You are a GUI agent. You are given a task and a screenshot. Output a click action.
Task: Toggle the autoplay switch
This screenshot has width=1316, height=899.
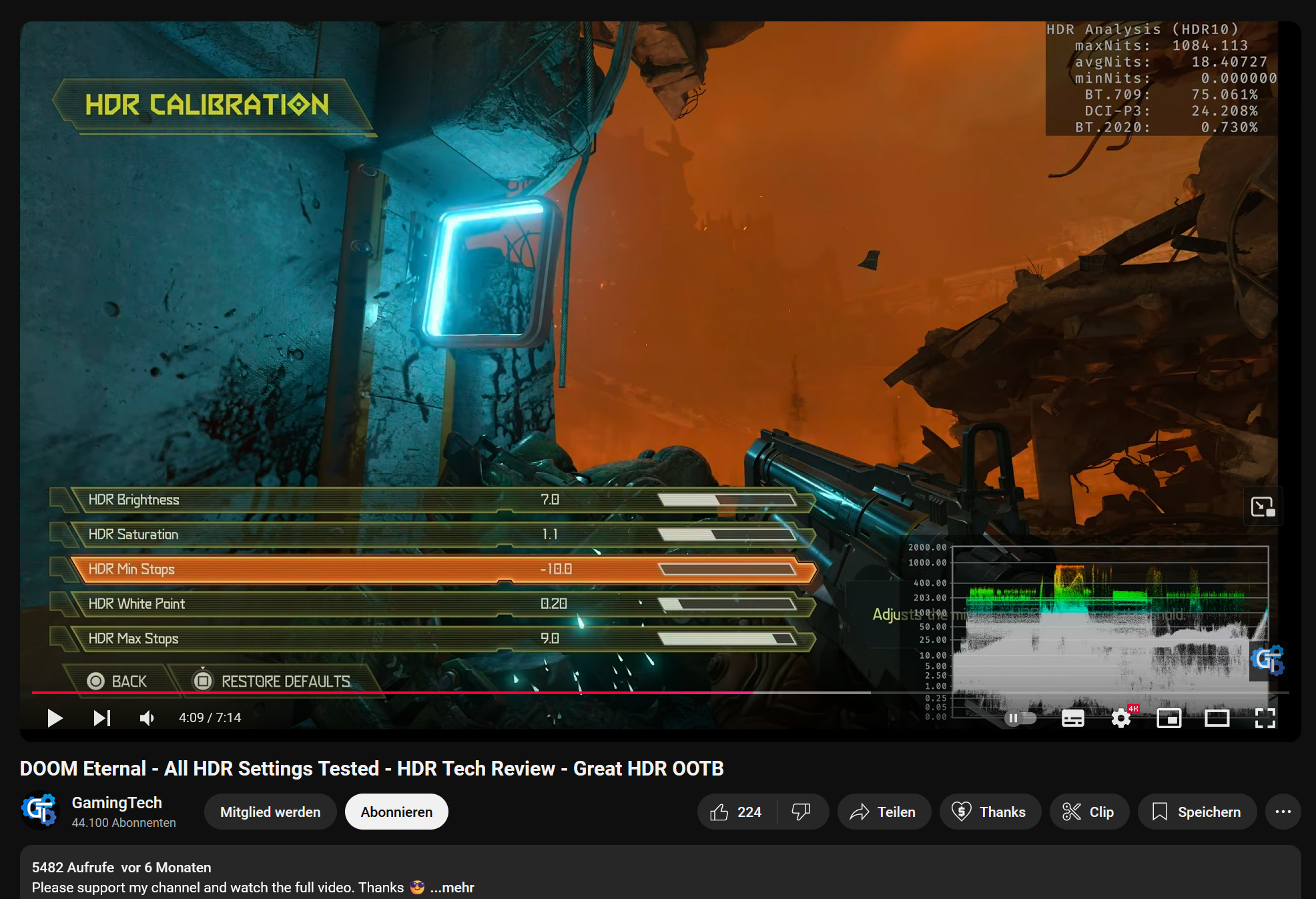point(1020,718)
